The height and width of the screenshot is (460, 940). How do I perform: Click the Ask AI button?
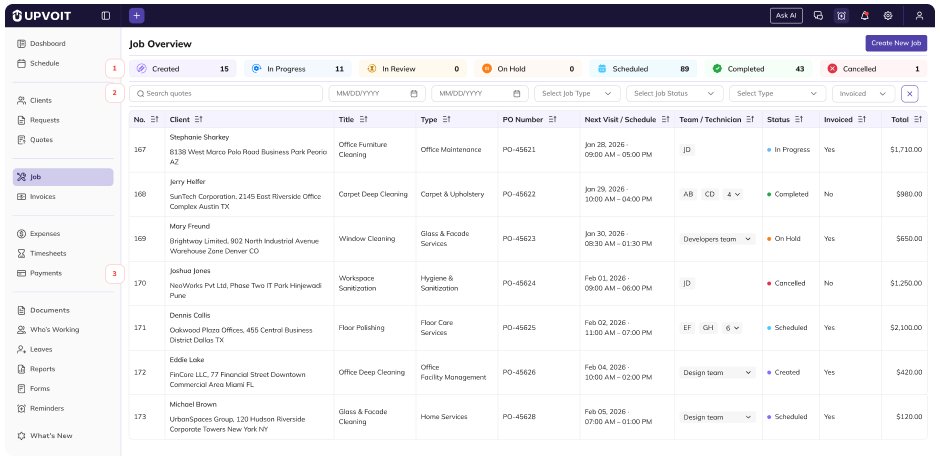tap(785, 16)
